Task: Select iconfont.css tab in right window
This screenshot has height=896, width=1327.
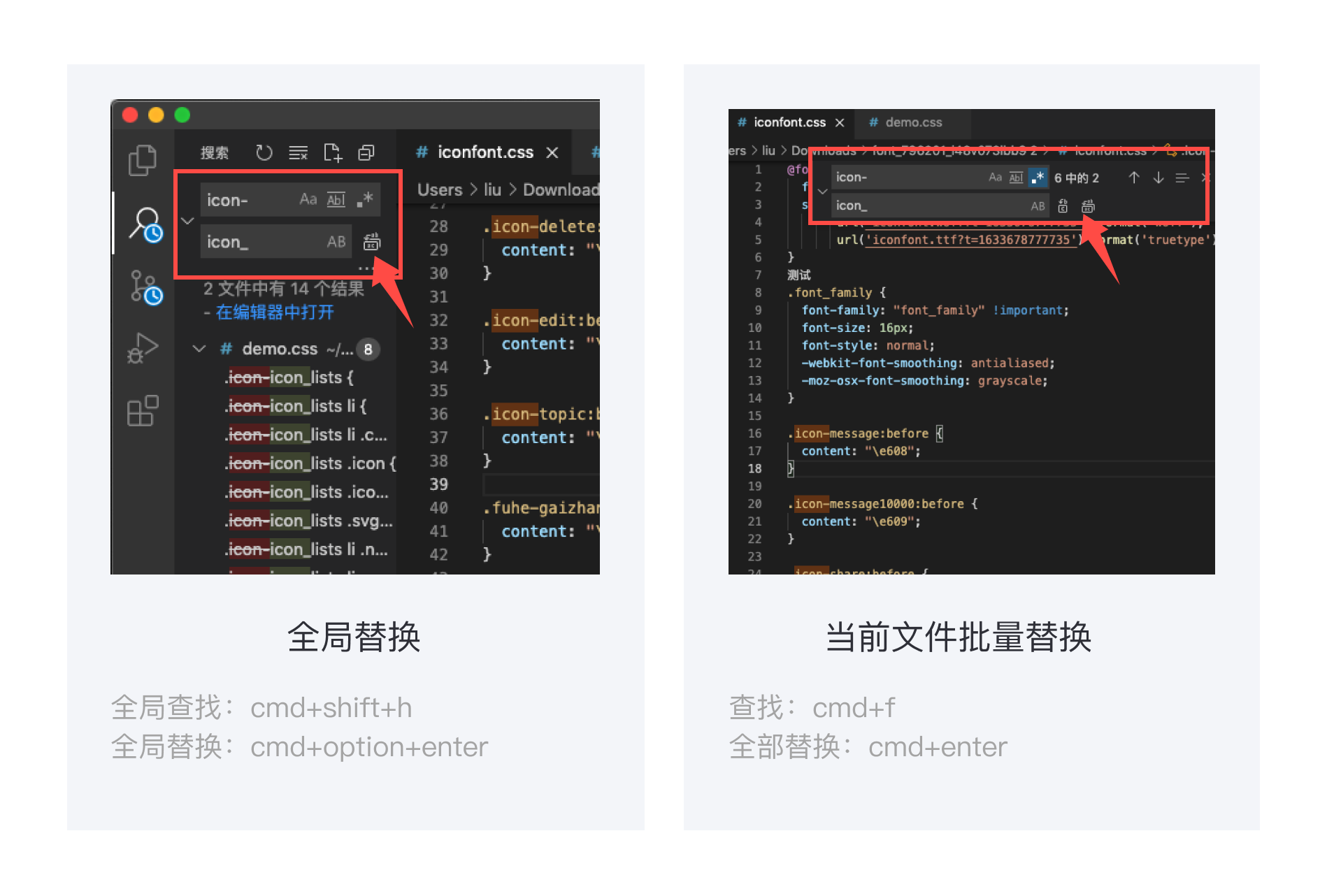Action: pyautogui.click(x=789, y=122)
